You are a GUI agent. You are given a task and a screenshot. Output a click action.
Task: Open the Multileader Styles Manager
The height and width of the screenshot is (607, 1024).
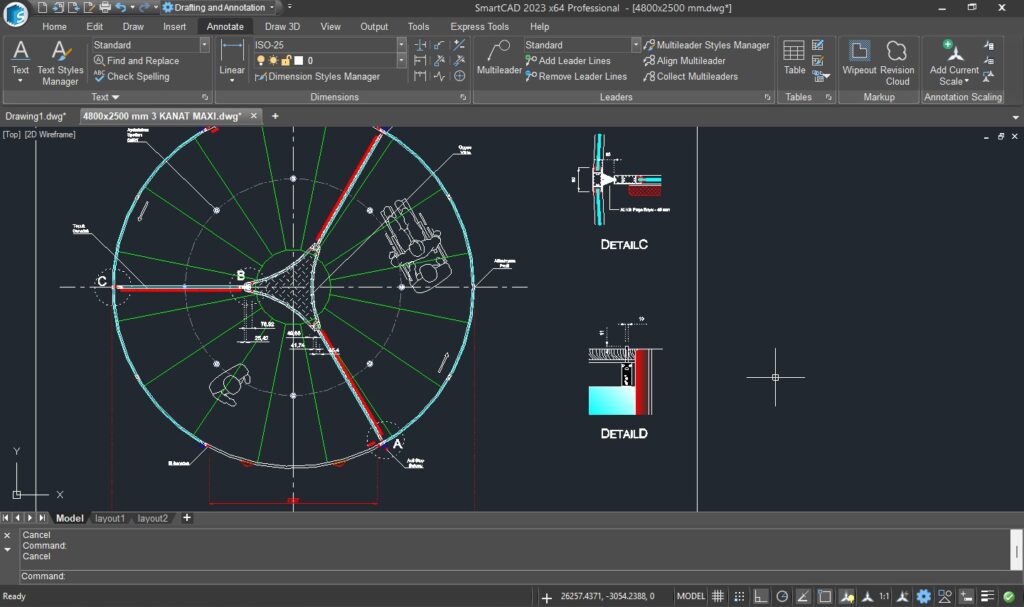point(711,44)
